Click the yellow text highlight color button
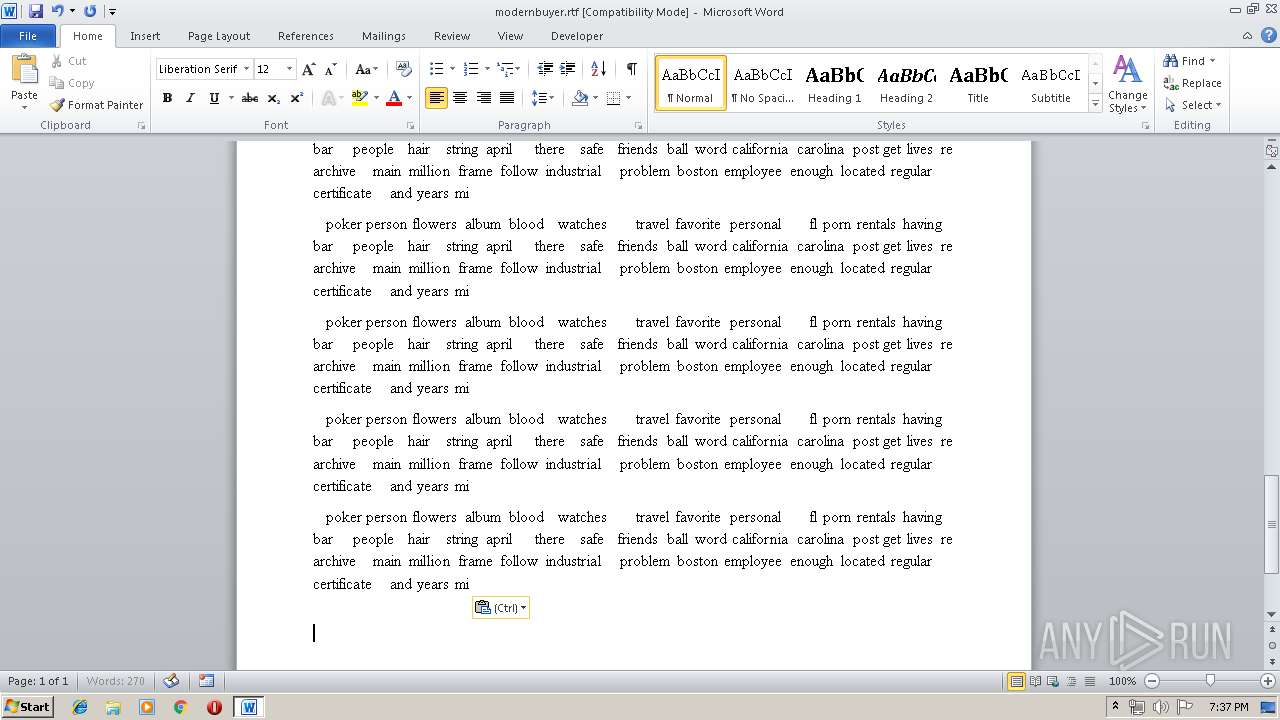This screenshot has width=1280, height=720. (x=359, y=98)
